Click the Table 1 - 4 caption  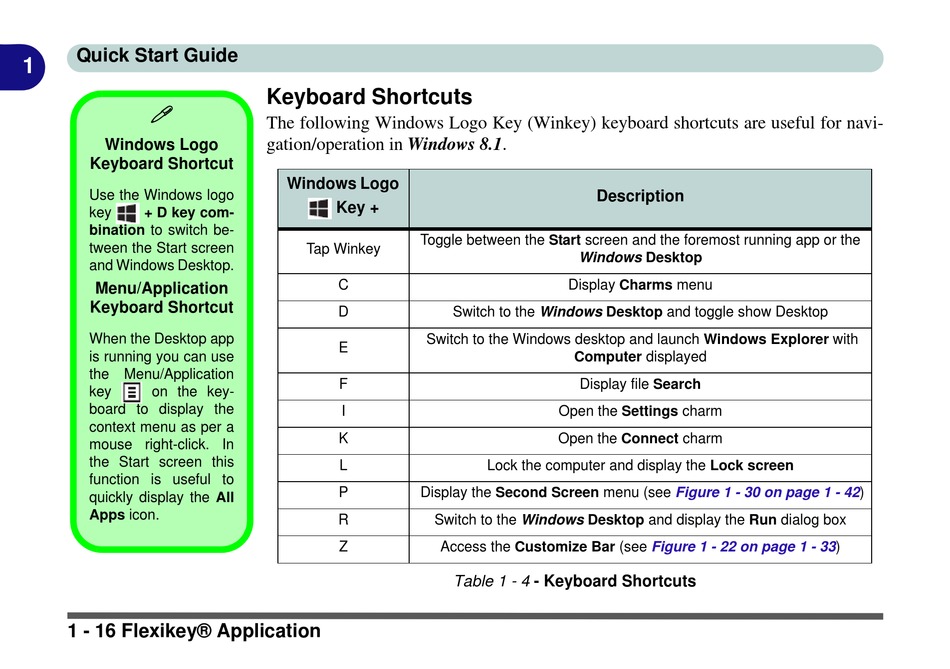tap(575, 581)
